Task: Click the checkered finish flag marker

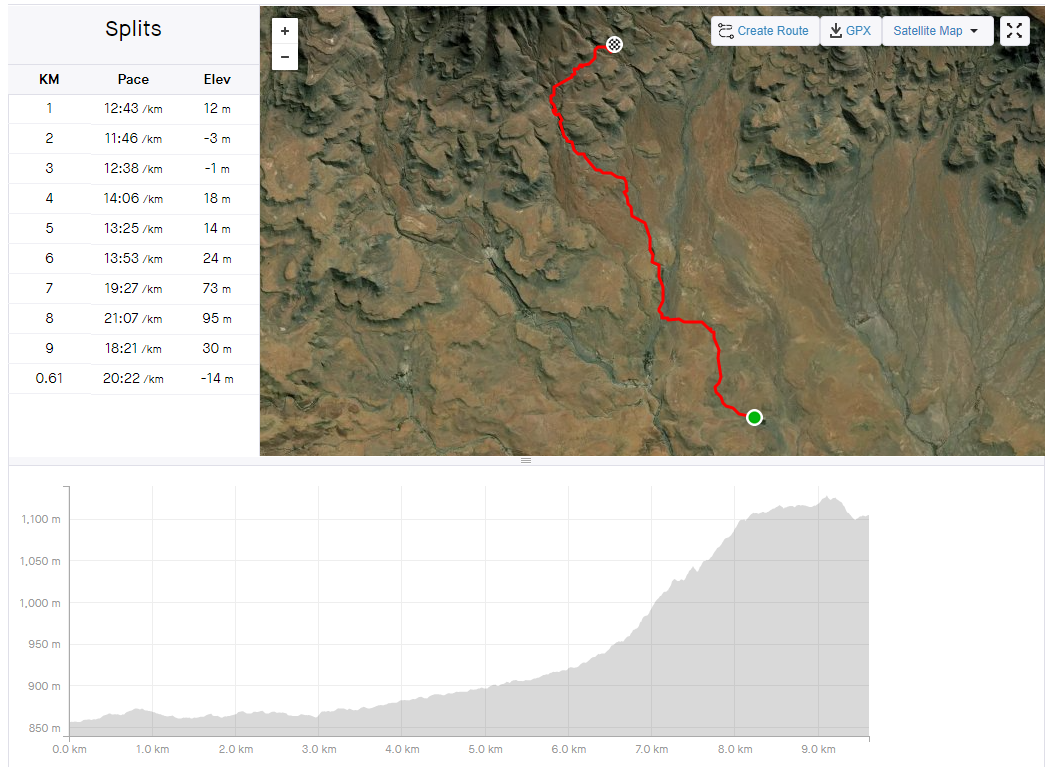Action: click(x=614, y=44)
